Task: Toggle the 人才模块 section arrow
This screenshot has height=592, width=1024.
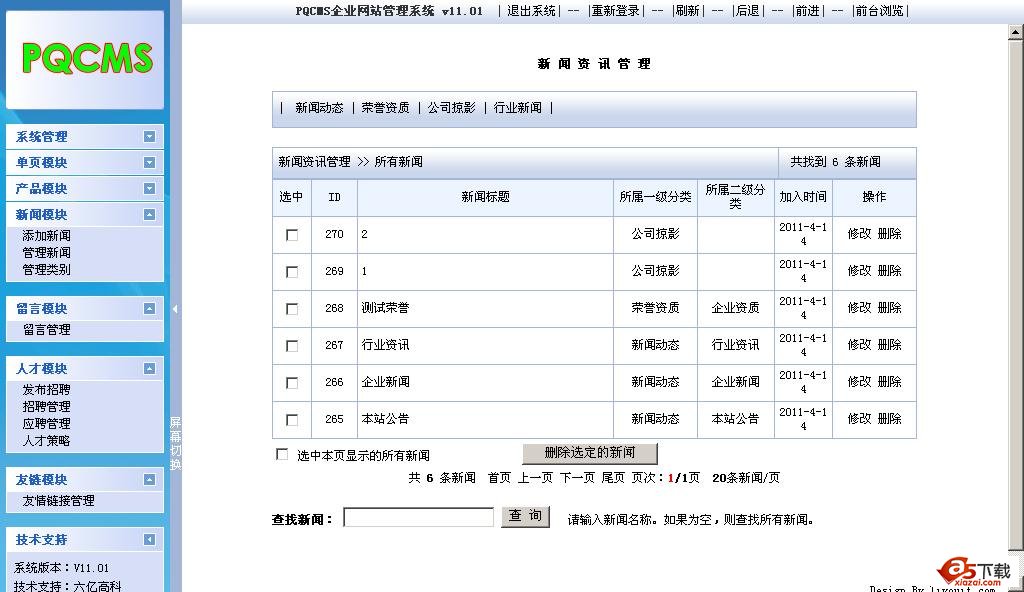Action: 149,369
